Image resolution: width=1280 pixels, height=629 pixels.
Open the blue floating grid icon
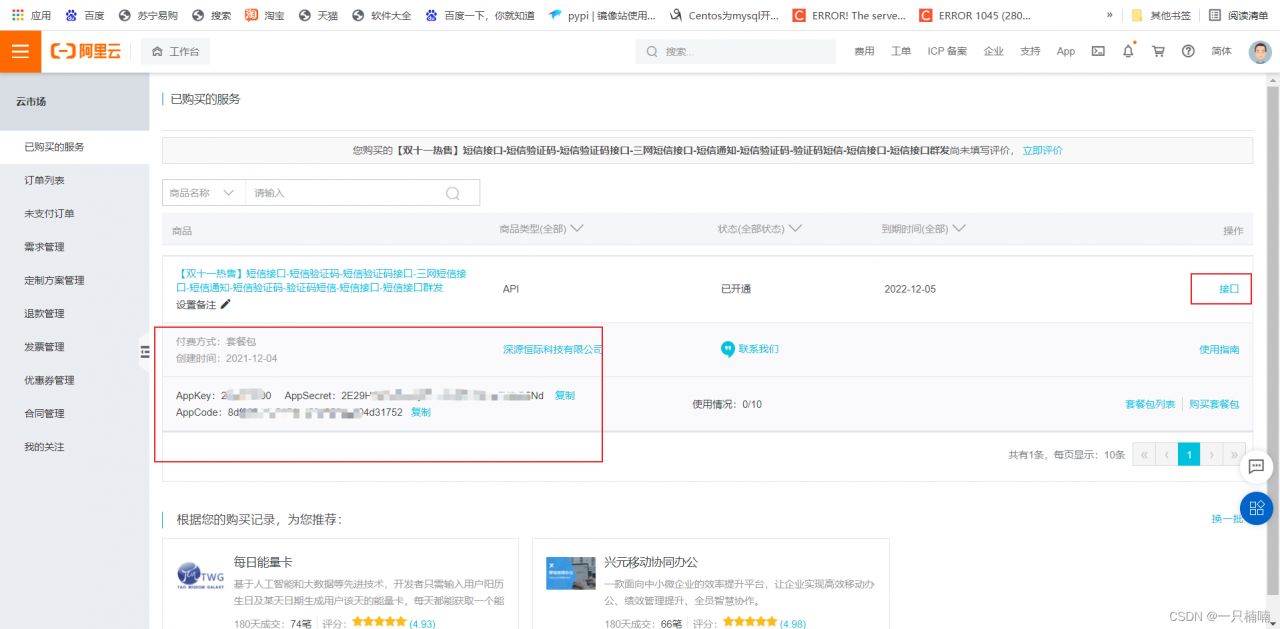point(1256,509)
